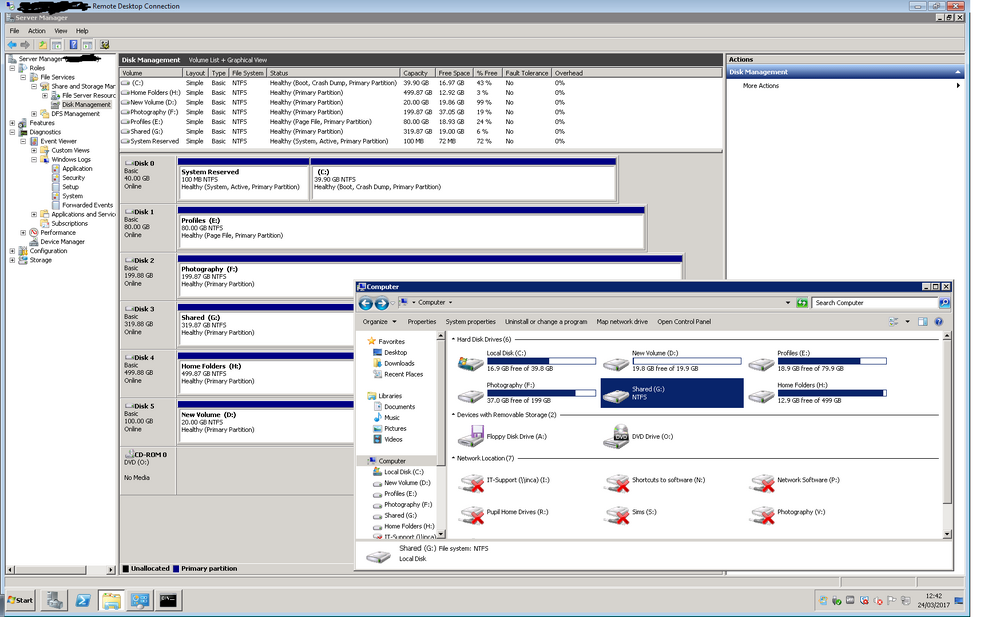Collapse the Hard Disk Drives group
The width and height of the screenshot is (1000, 617).
click(x=453, y=339)
